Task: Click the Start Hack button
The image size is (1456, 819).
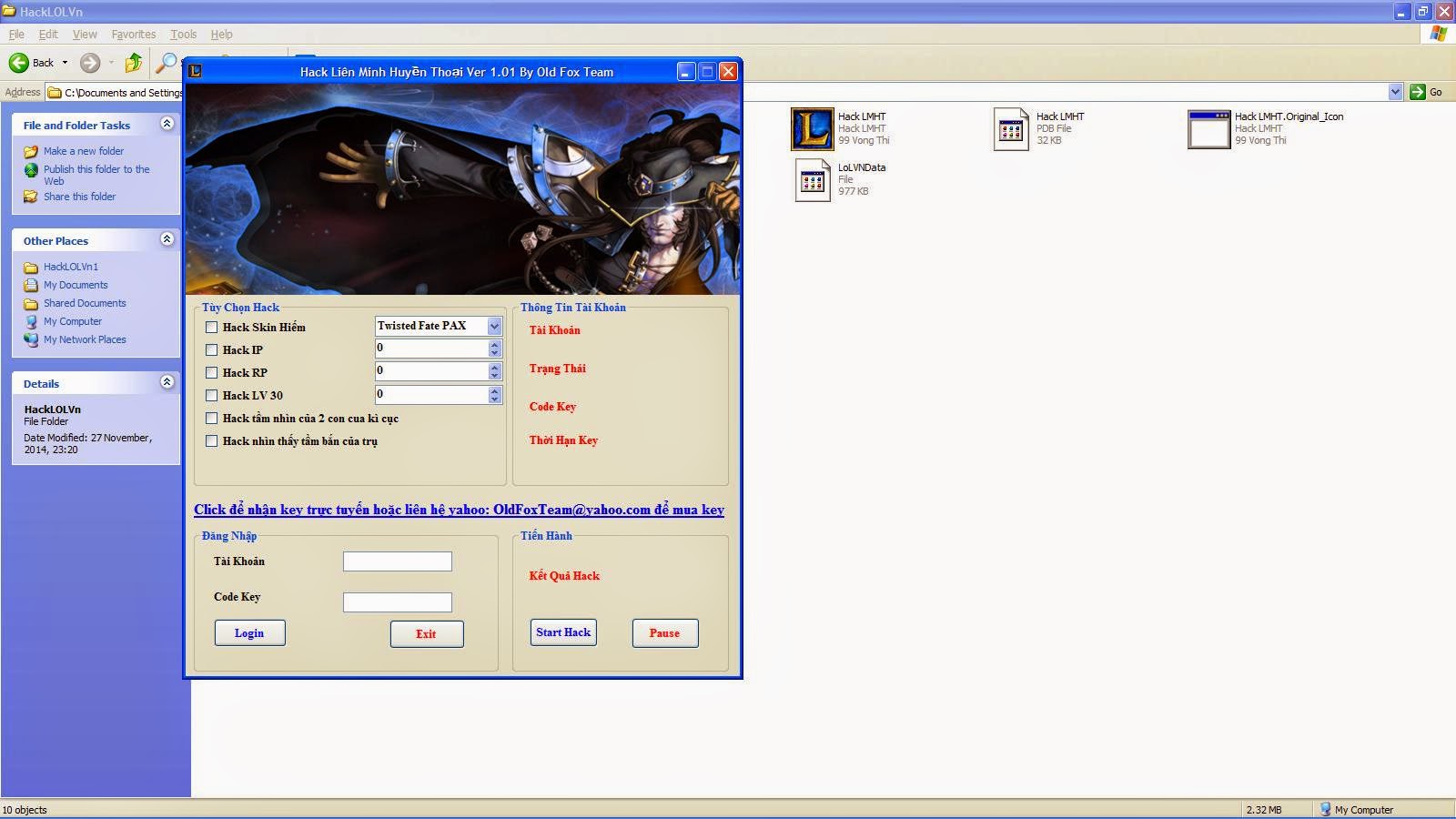Action: point(563,632)
